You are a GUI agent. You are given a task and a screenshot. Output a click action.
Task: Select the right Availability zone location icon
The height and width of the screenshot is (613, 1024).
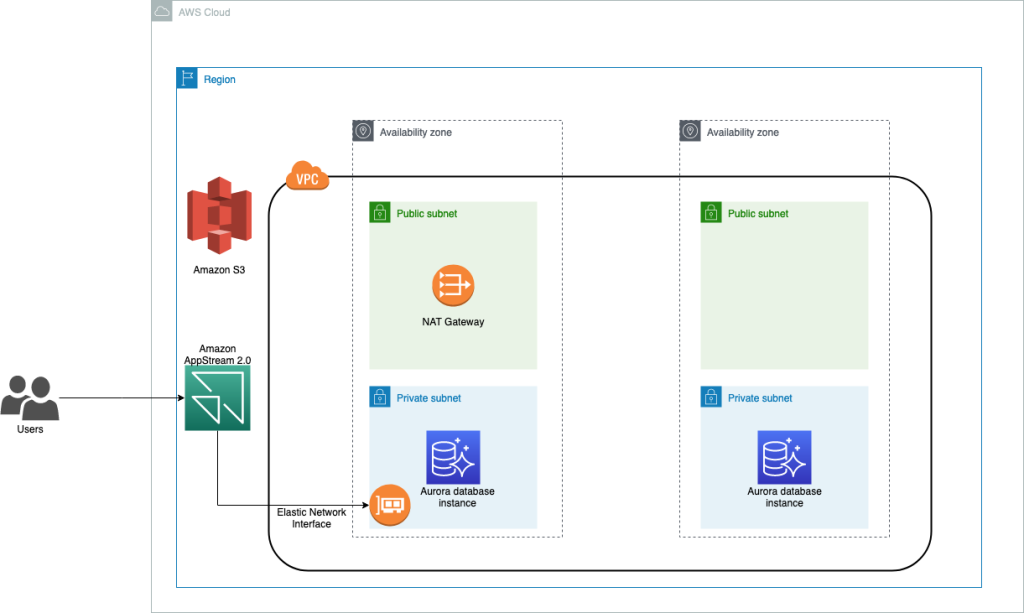(690, 129)
